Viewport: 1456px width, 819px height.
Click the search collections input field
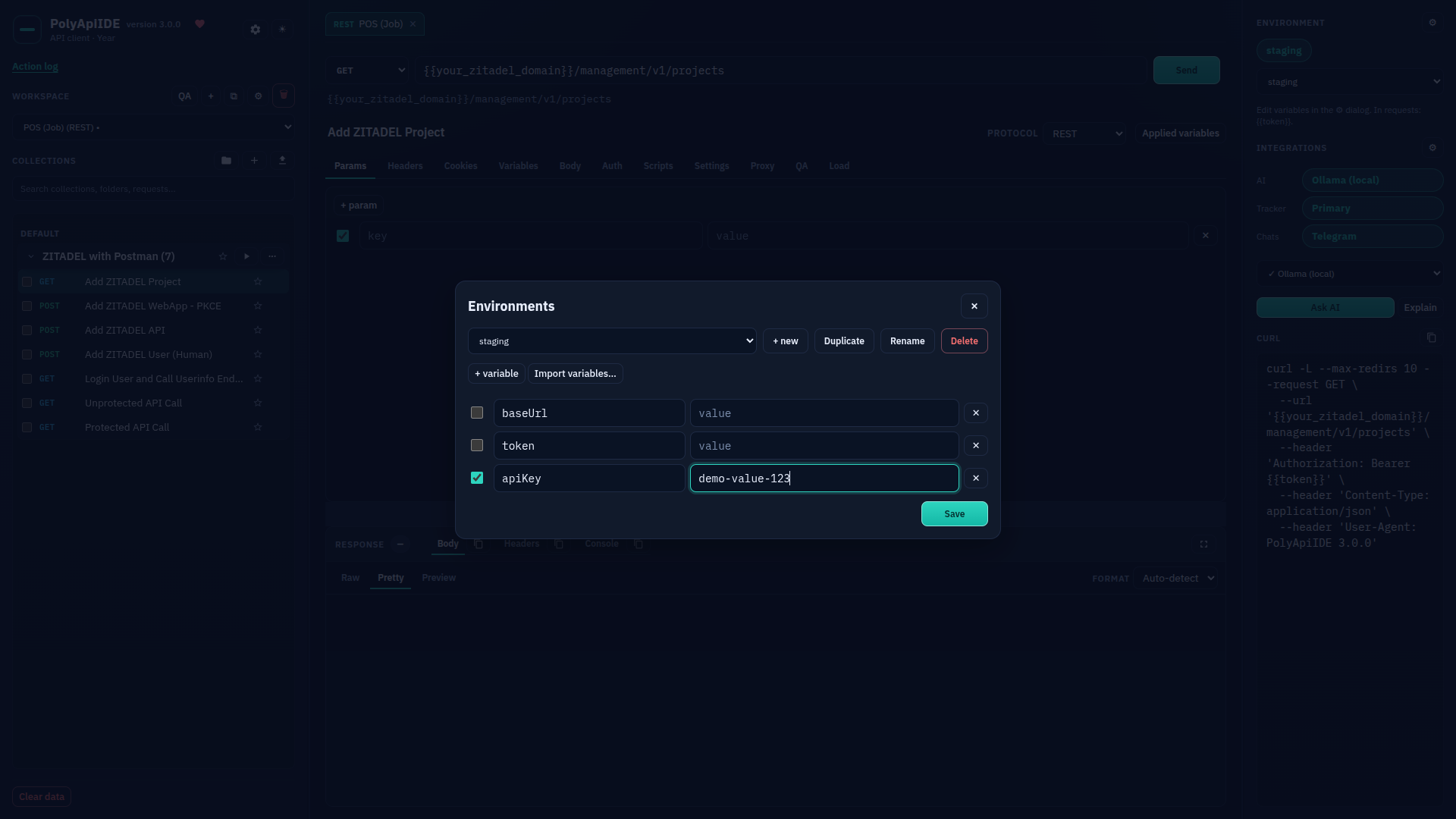pos(152,189)
